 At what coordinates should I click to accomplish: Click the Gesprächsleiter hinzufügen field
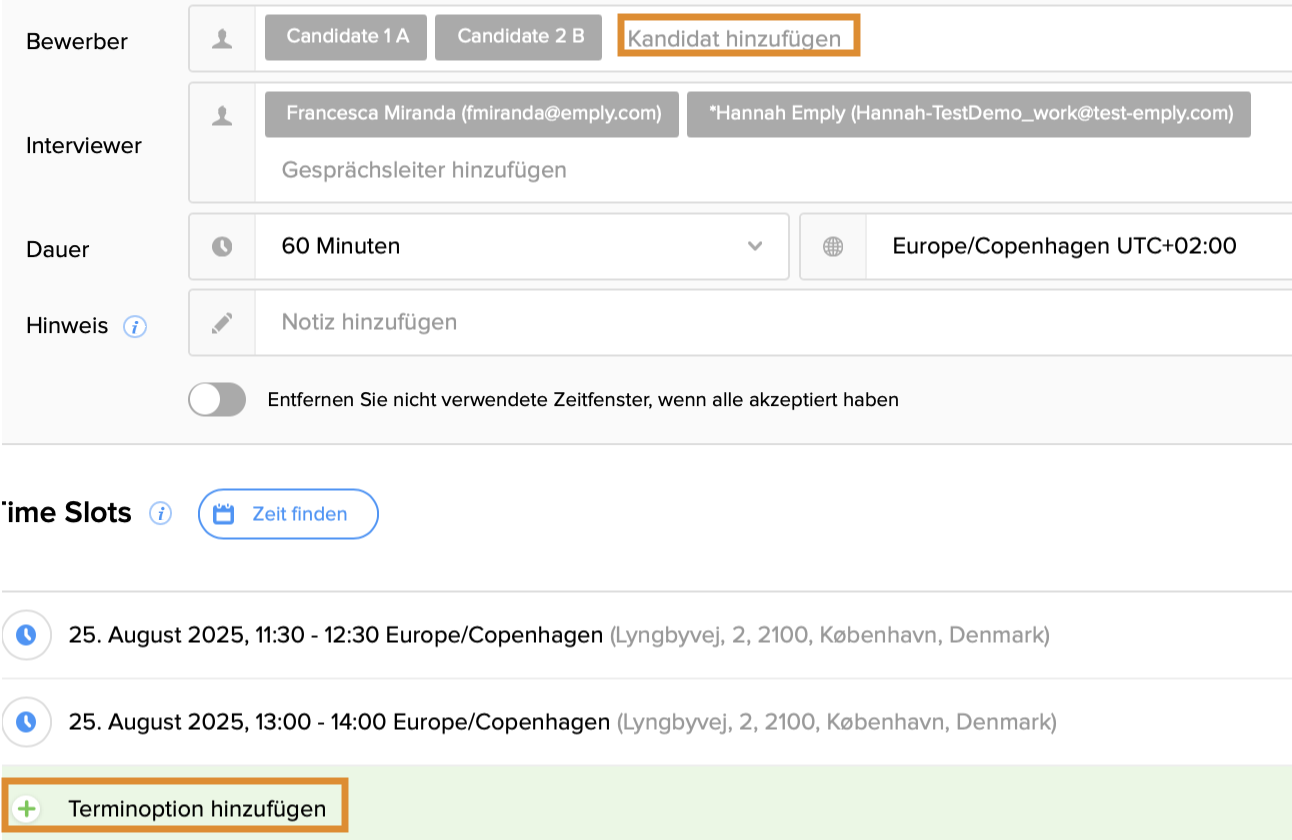[424, 170]
